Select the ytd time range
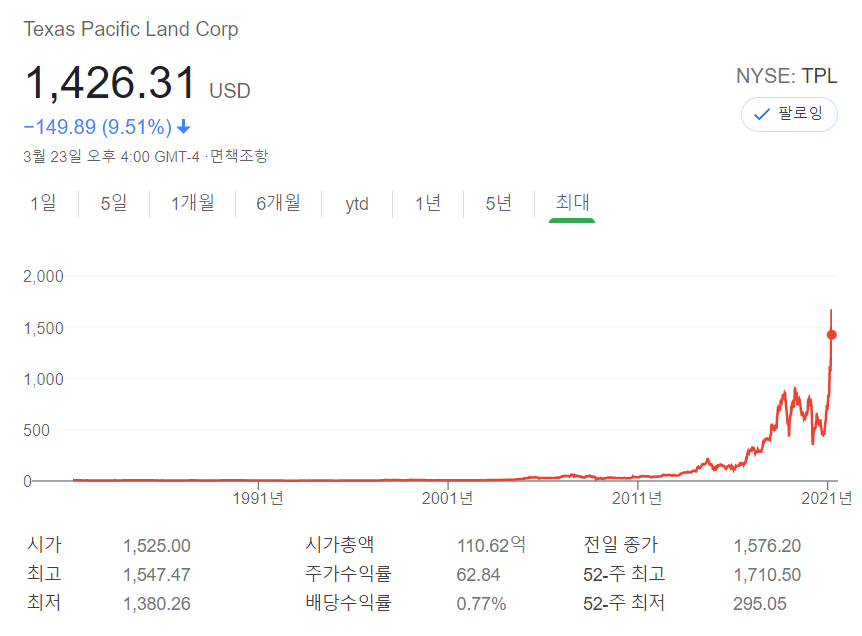This screenshot has height=636, width=862. coord(355,203)
